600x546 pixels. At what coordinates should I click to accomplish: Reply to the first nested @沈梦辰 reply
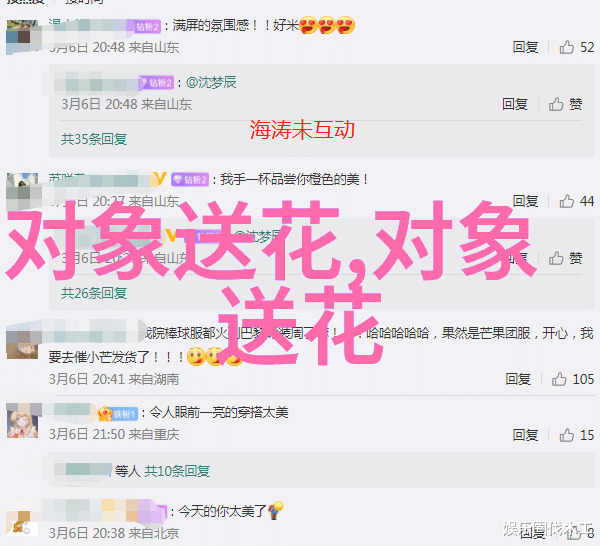(x=515, y=104)
